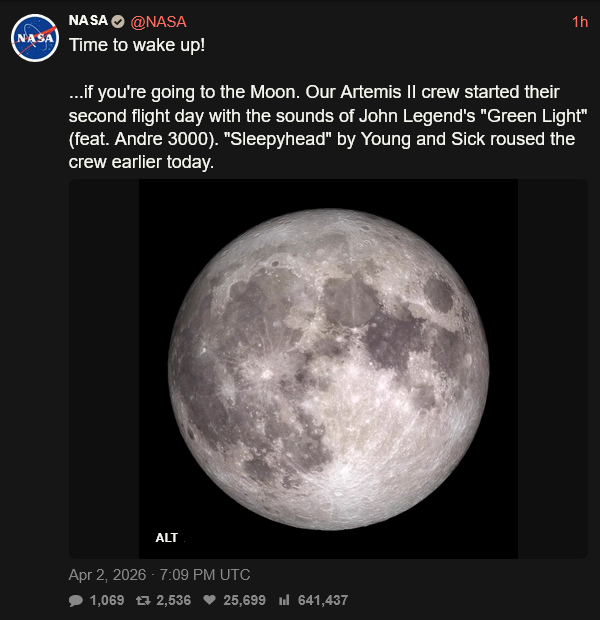Open the Apr 2, 2026 date permalink
600x620 pixels.
coord(107,575)
